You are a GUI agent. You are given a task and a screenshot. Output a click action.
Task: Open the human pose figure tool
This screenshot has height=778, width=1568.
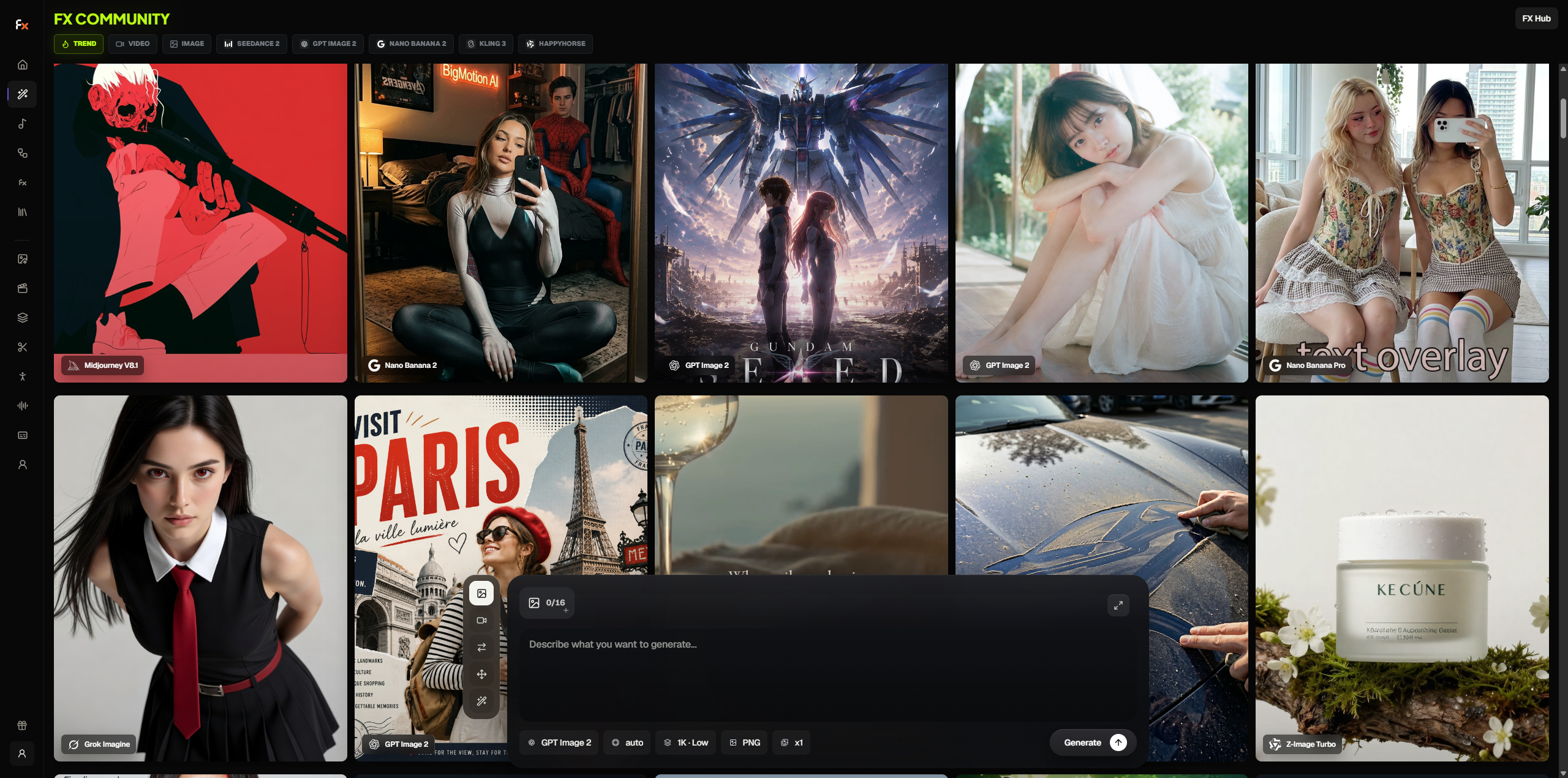(x=23, y=376)
